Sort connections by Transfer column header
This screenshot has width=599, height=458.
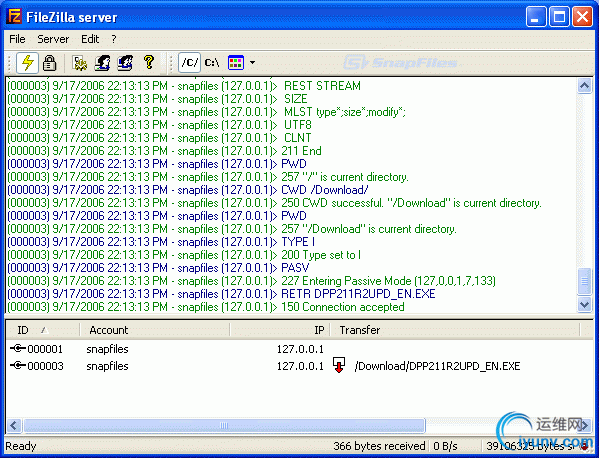click(x=455, y=330)
